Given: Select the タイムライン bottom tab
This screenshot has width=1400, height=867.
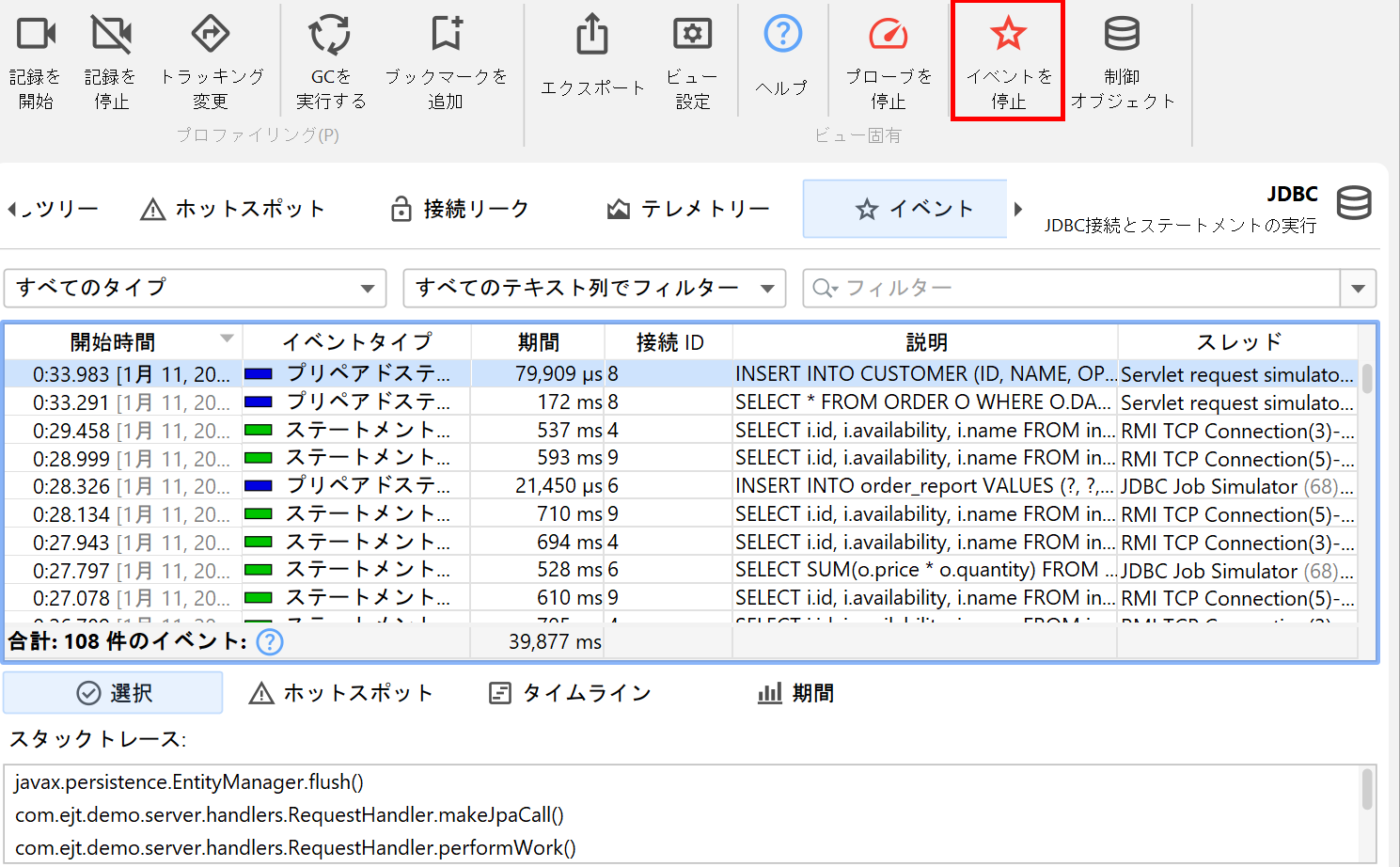Looking at the screenshot, I should 570,693.
